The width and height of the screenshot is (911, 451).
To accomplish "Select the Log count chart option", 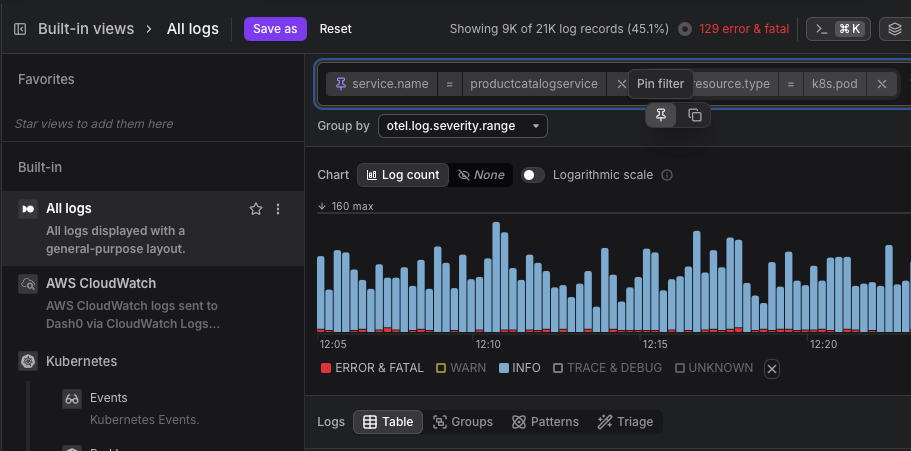I will coord(403,175).
